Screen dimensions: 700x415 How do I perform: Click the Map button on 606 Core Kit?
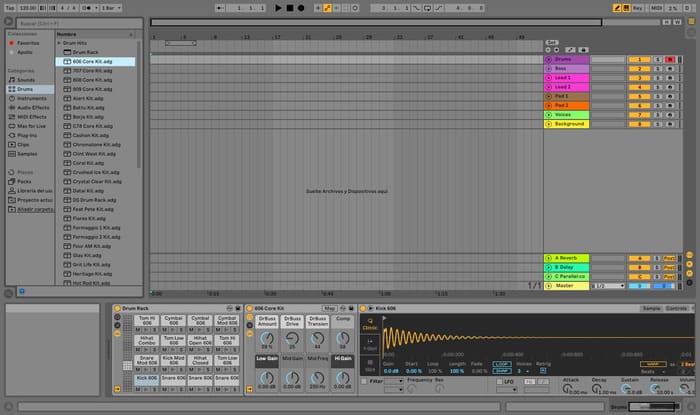330,308
